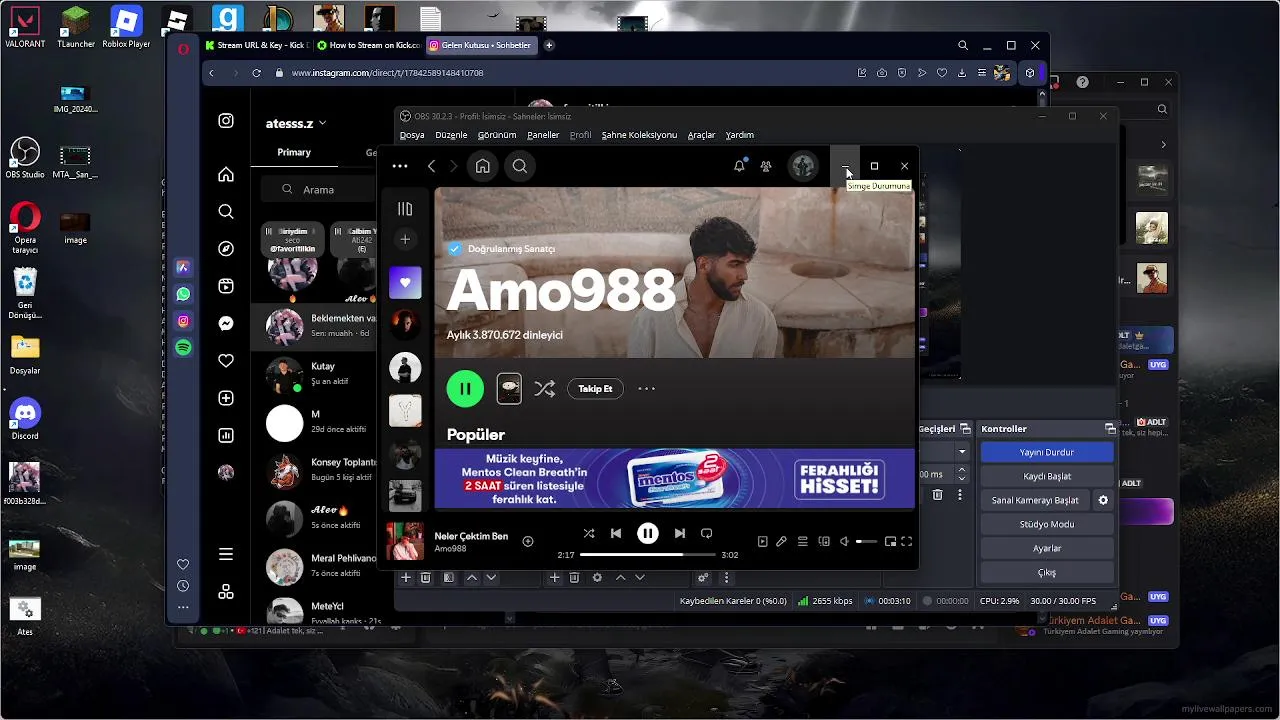The width and height of the screenshot is (1280, 720).
Task: Open Spotify friend activity icon
Action: (x=766, y=167)
